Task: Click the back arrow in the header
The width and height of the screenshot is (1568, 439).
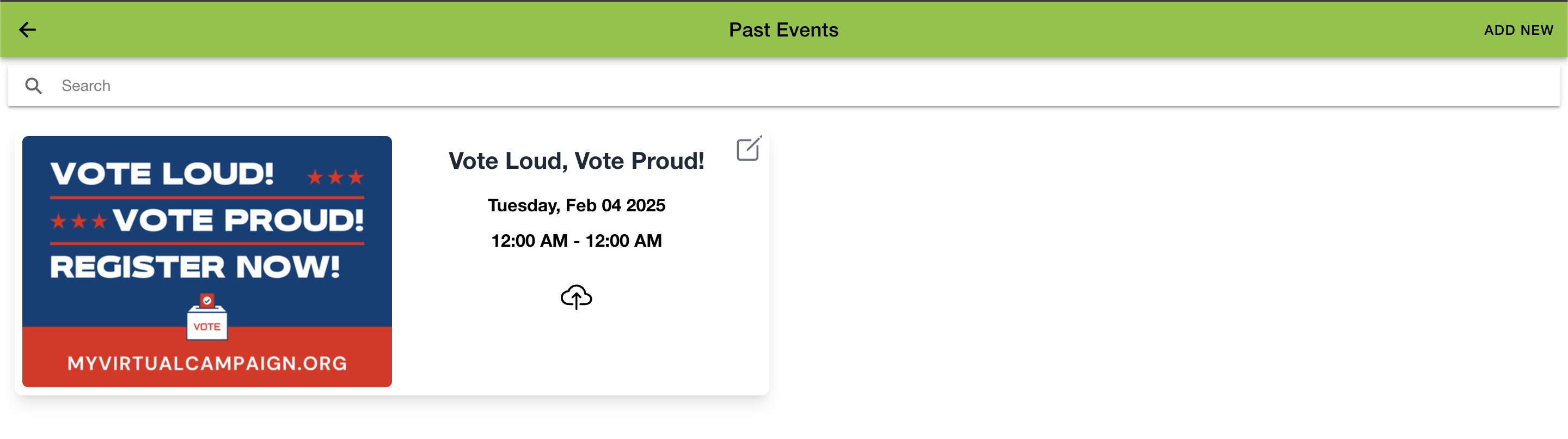Action: 27,30
